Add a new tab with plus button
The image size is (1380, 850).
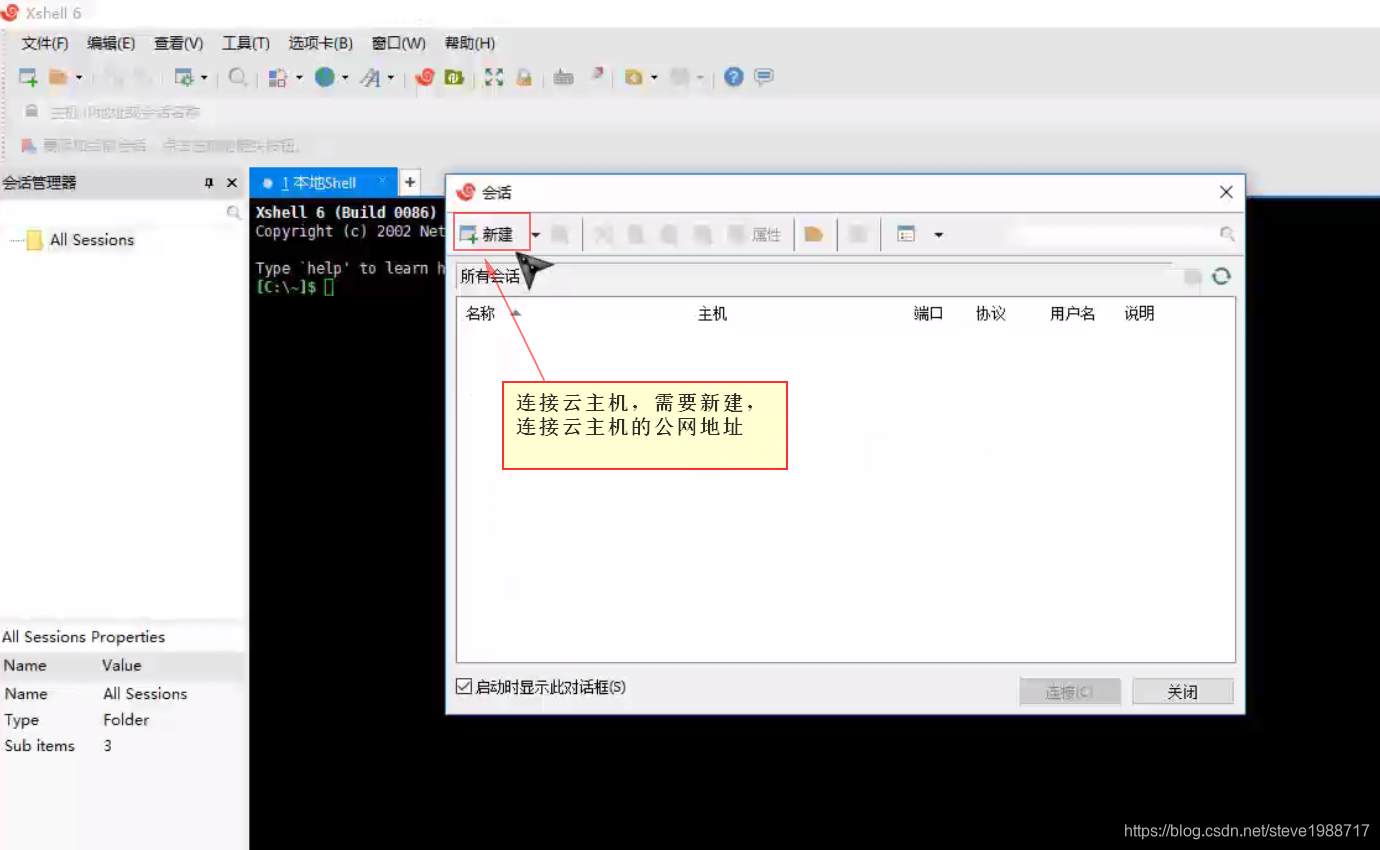(410, 182)
